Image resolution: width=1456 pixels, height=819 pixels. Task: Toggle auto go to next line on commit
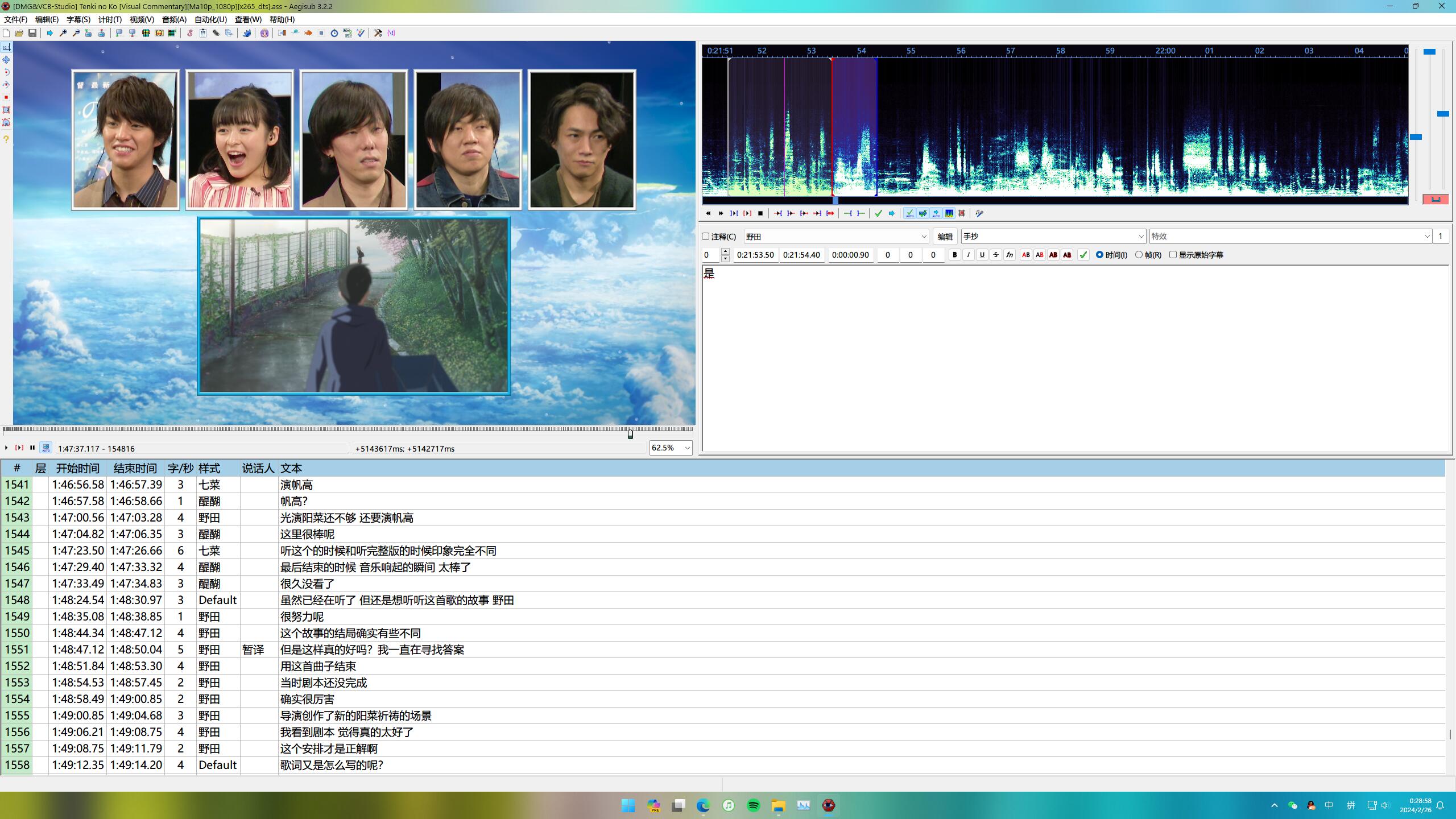click(923, 213)
